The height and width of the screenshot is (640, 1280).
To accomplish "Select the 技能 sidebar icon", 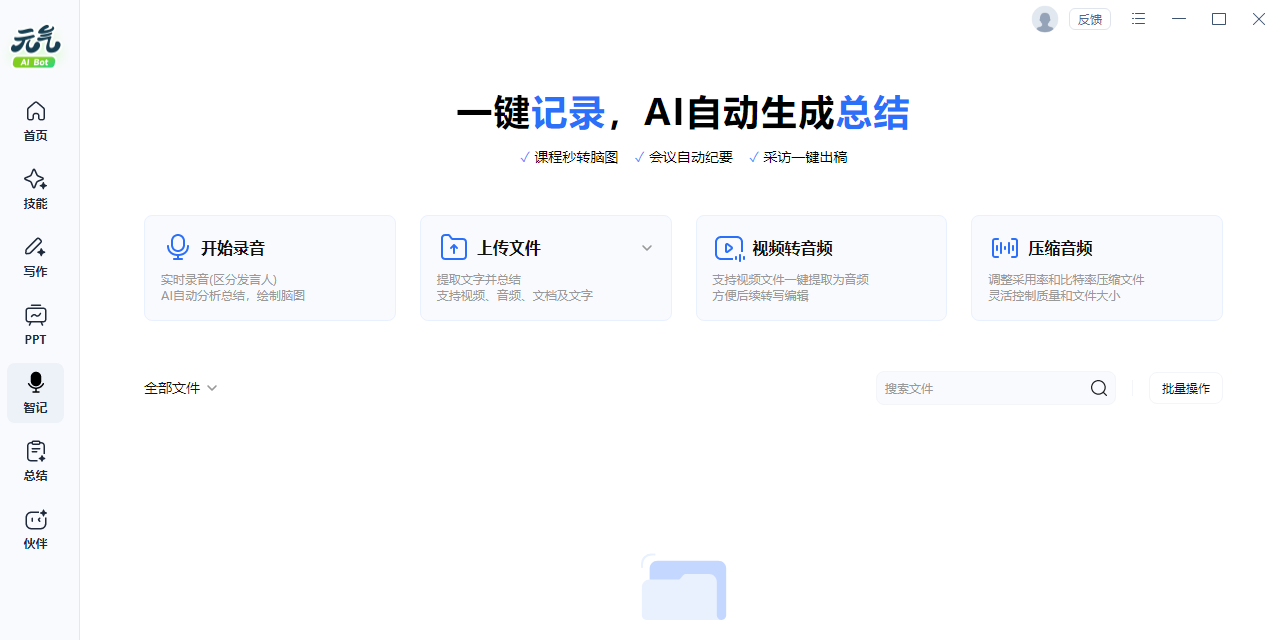I will 35,188.
